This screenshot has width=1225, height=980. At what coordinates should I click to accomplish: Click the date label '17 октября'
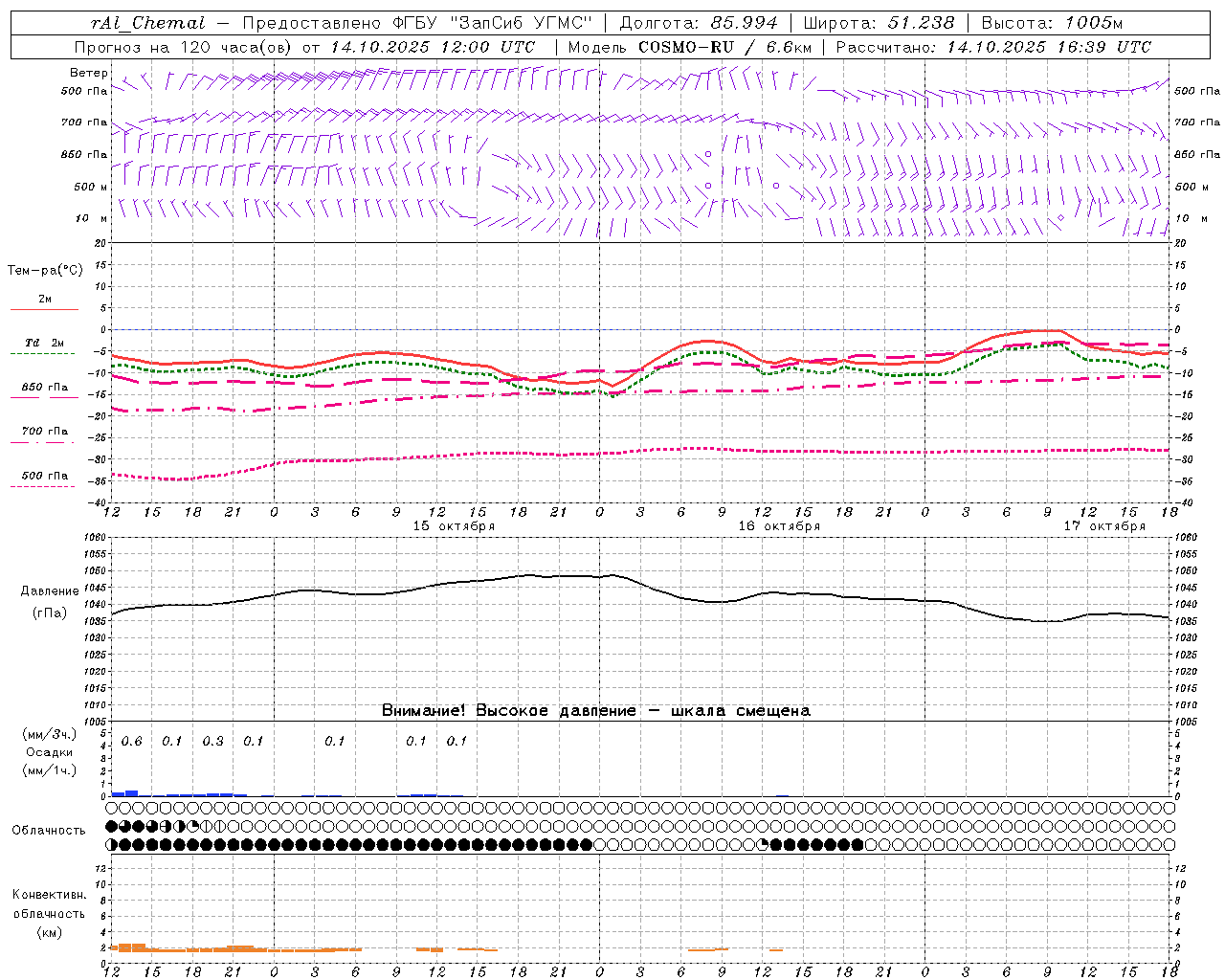pos(1104,526)
